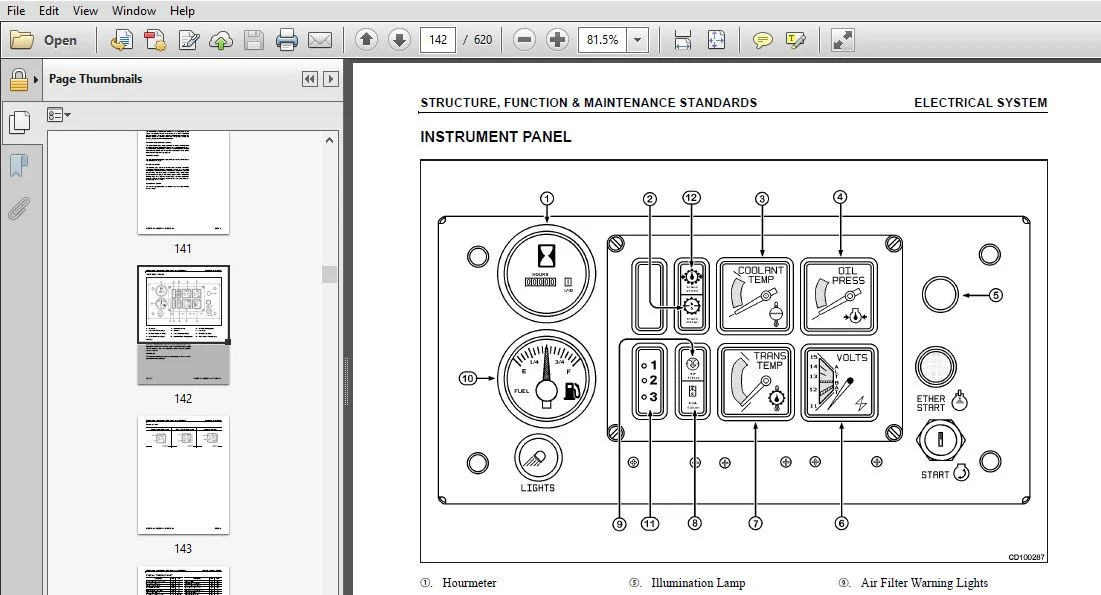Click the edit document pencil icon
Screen dimensions: 1101x595
(188, 40)
